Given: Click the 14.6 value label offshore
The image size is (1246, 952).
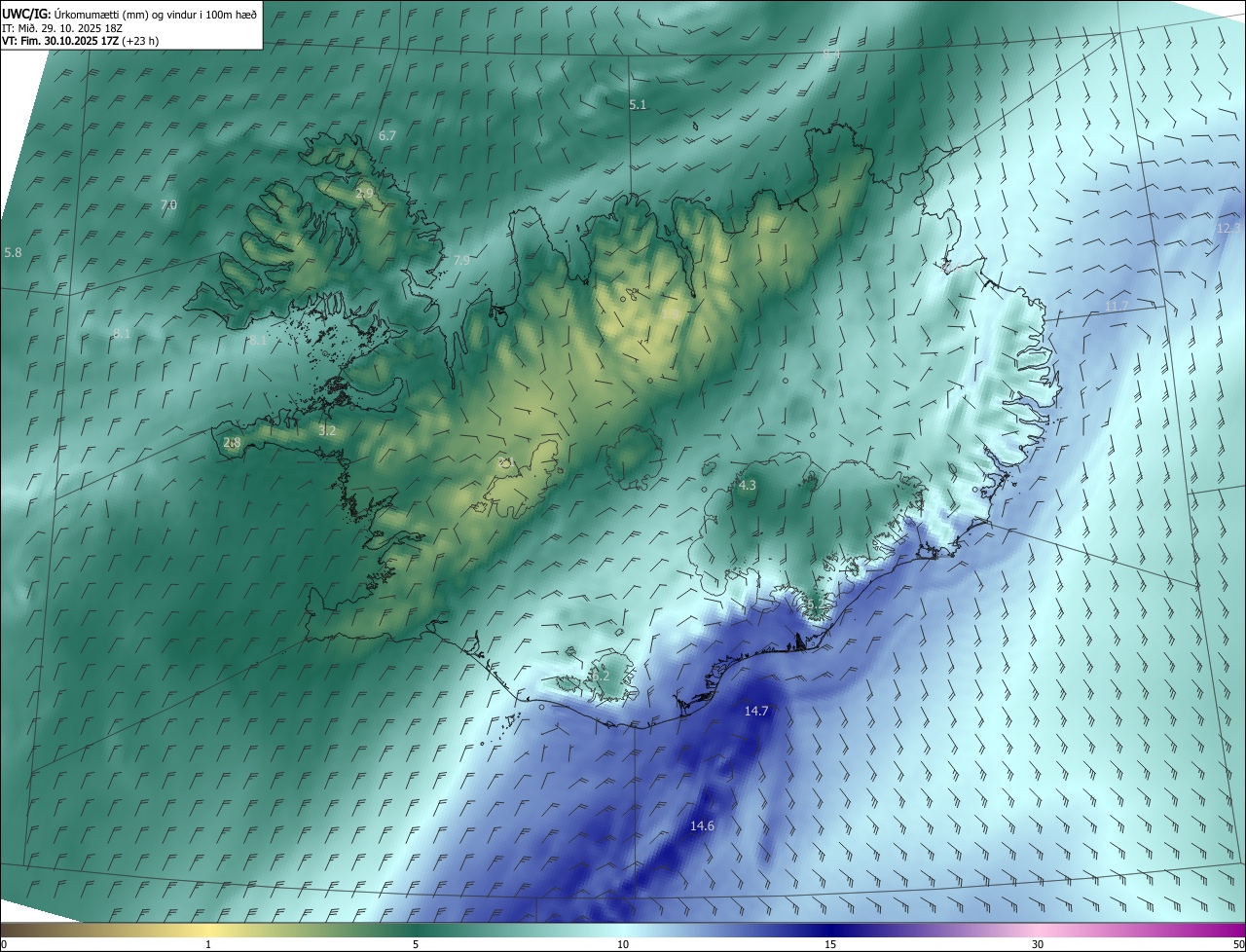Looking at the screenshot, I should pyautogui.click(x=702, y=825).
